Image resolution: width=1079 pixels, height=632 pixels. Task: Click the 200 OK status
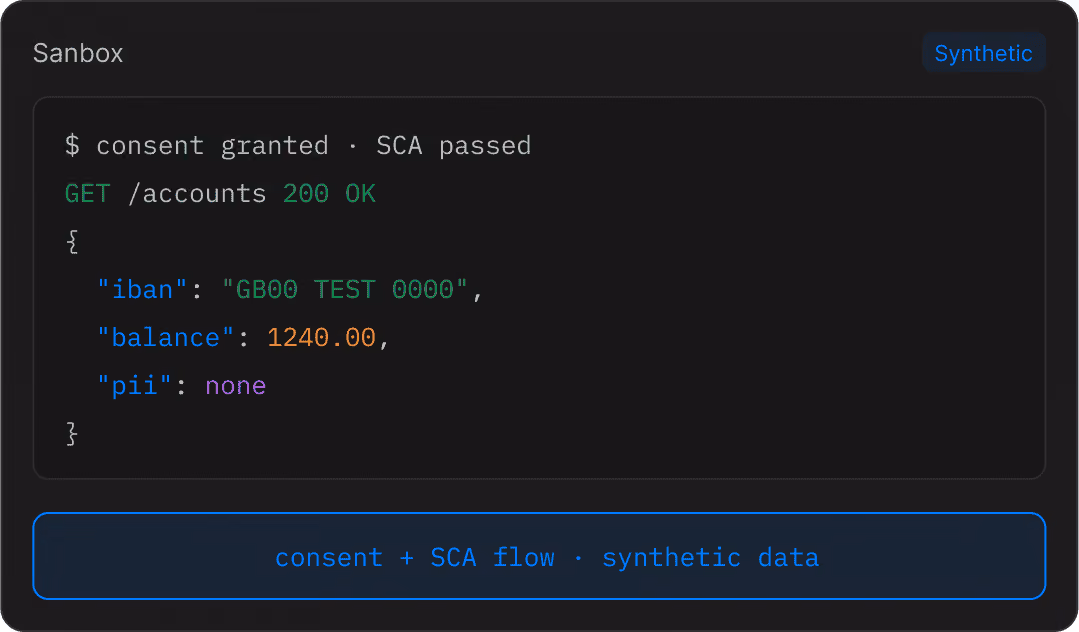tap(330, 193)
